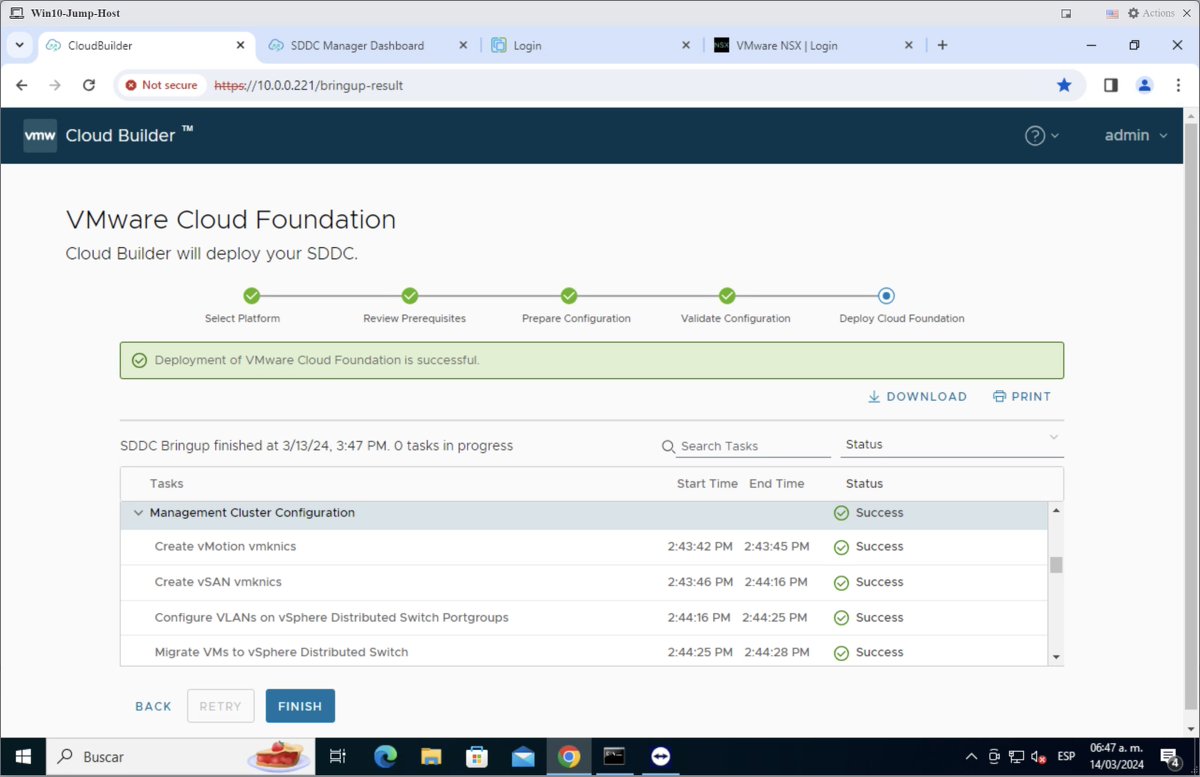Click the Deploy Cloud Foundation step indicator

pos(886,296)
